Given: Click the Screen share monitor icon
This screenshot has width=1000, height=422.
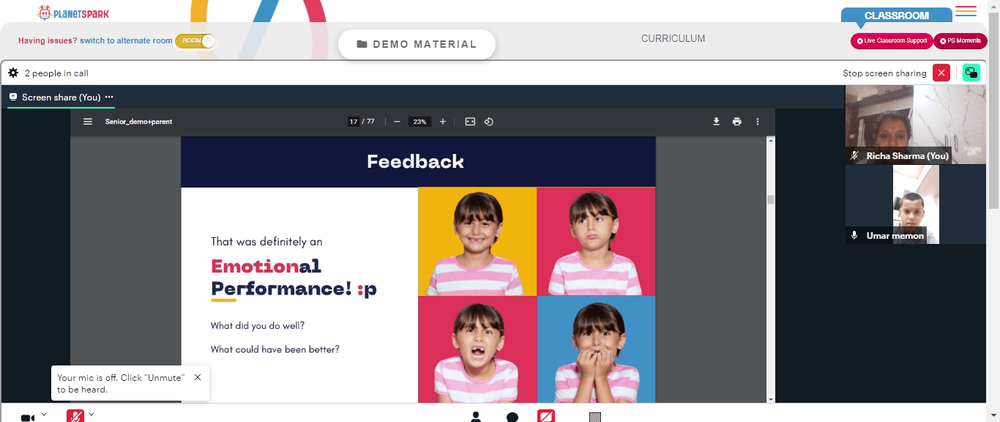Looking at the screenshot, I should click(13, 97).
